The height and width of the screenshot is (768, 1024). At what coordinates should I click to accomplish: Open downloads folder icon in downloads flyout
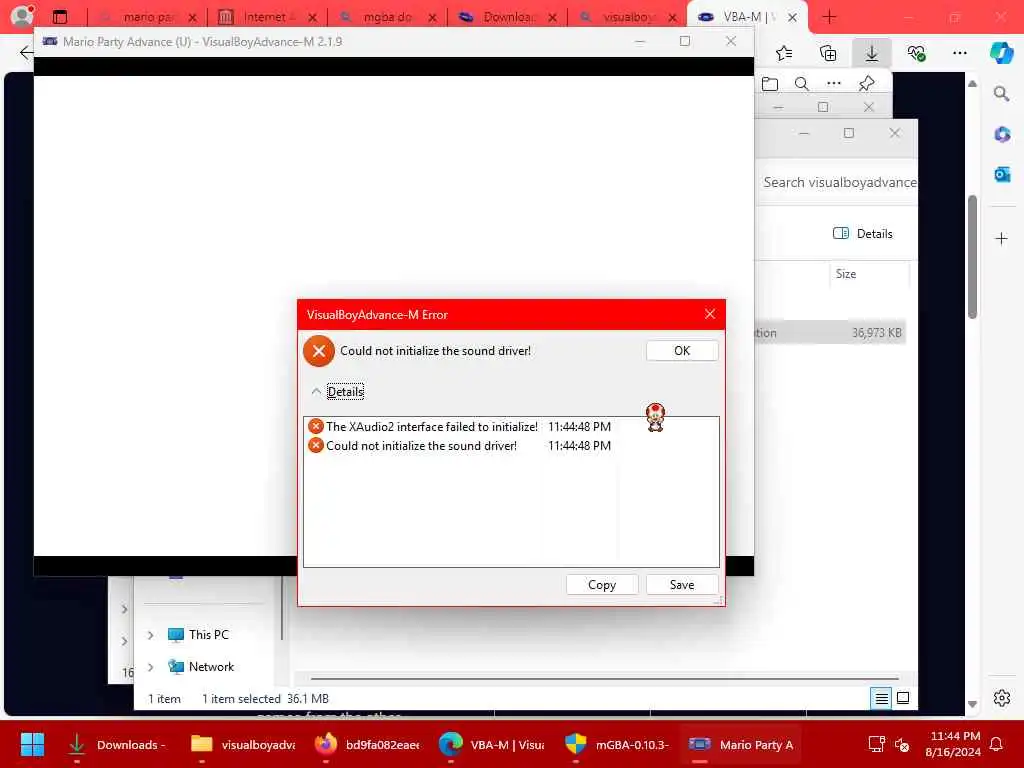[770, 84]
